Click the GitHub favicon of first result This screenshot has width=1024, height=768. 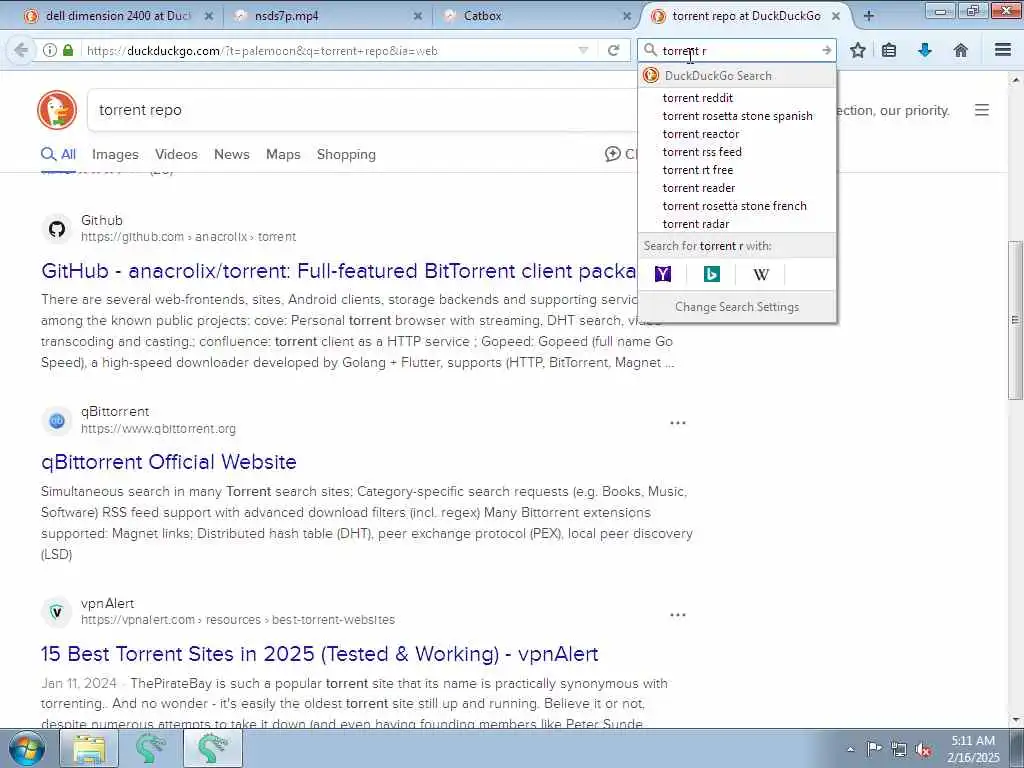click(x=57, y=229)
